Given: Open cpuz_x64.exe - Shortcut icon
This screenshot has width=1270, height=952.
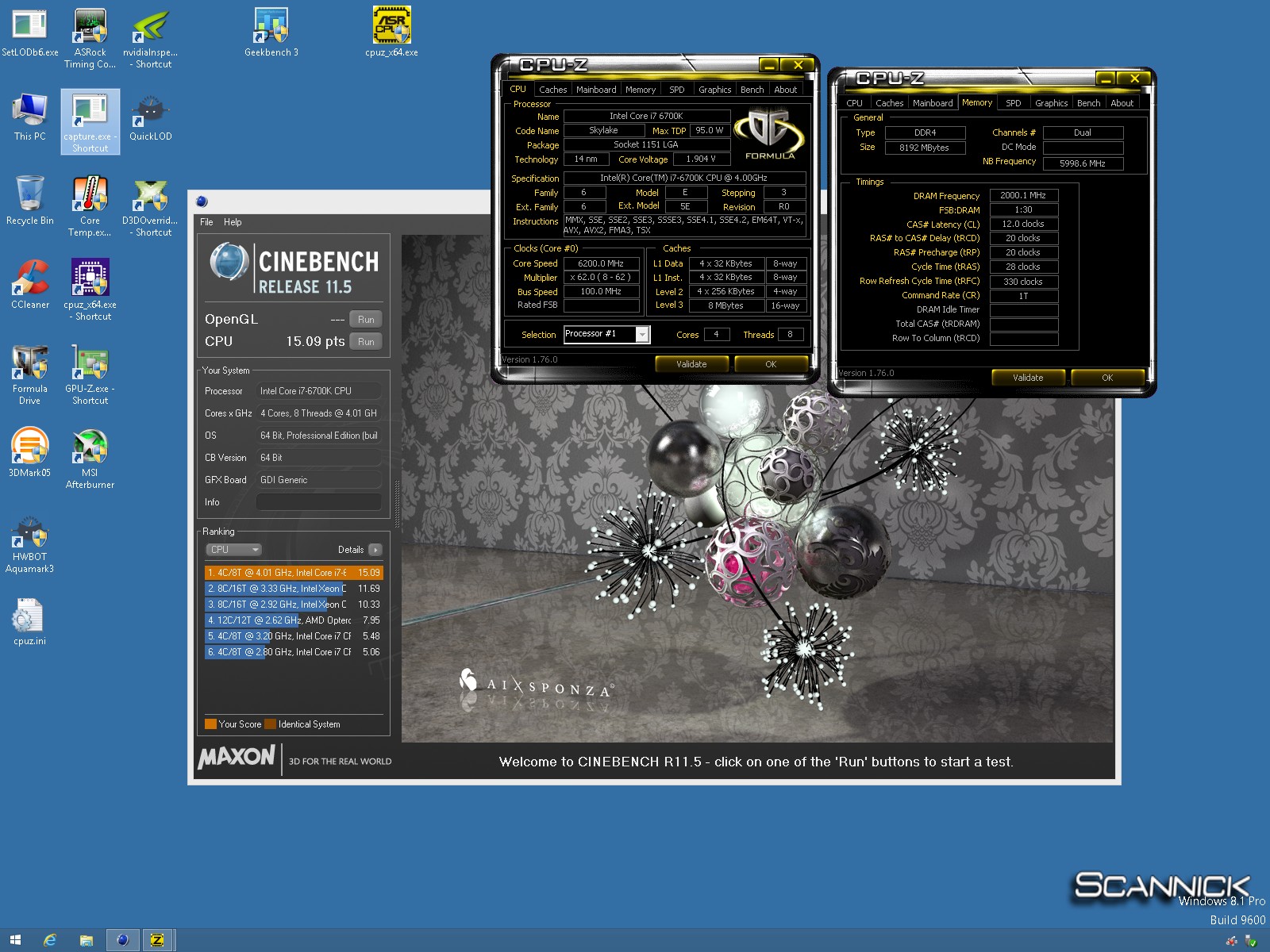Looking at the screenshot, I should 90,290.
